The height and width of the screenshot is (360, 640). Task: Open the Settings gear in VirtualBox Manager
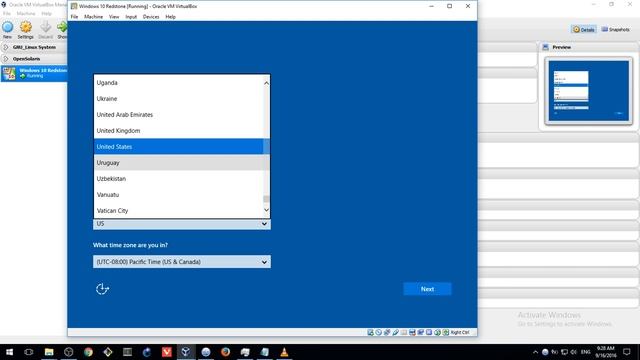[x=25, y=30]
